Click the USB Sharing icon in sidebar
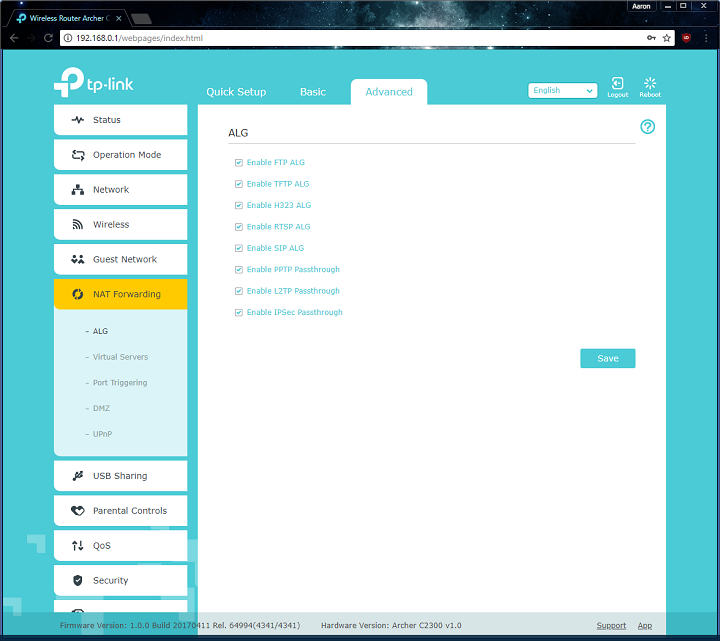The image size is (720, 641). 78,476
